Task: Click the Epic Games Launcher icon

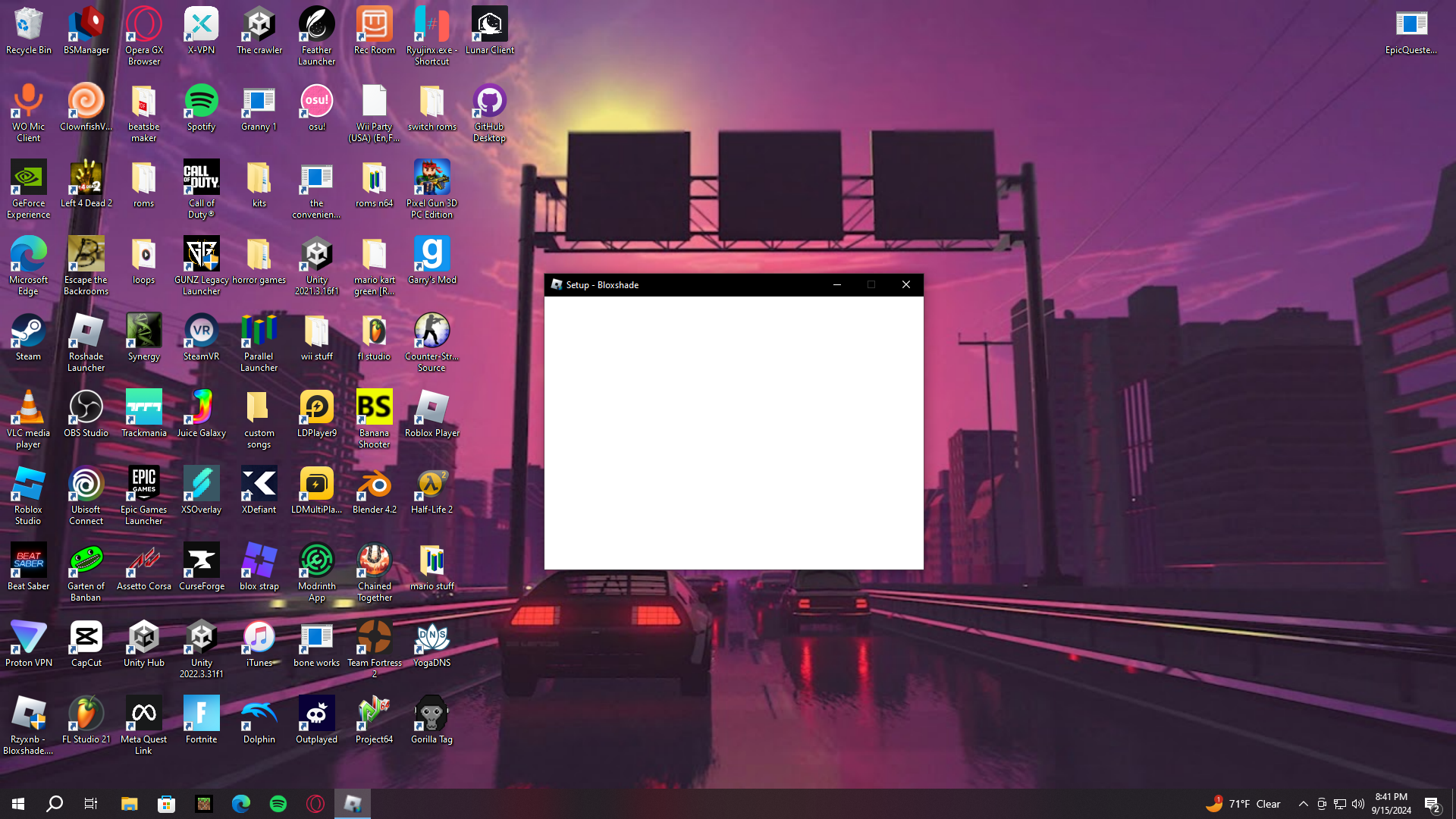Action: point(143,485)
